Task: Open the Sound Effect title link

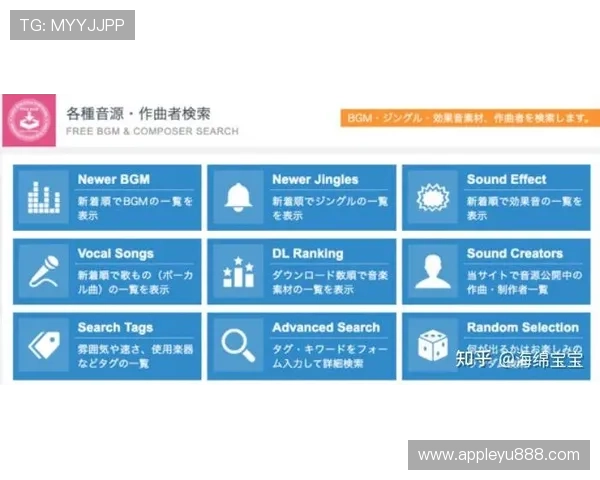Action: coord(506,179)
